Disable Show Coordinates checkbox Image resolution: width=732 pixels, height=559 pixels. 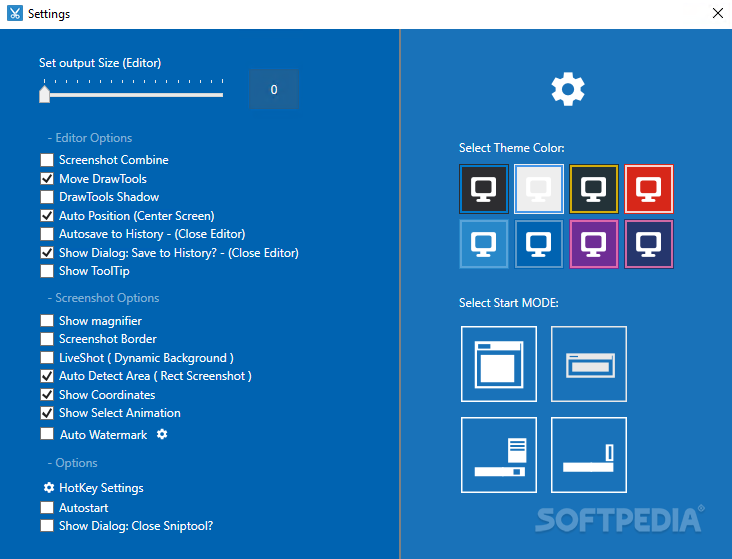47,395
